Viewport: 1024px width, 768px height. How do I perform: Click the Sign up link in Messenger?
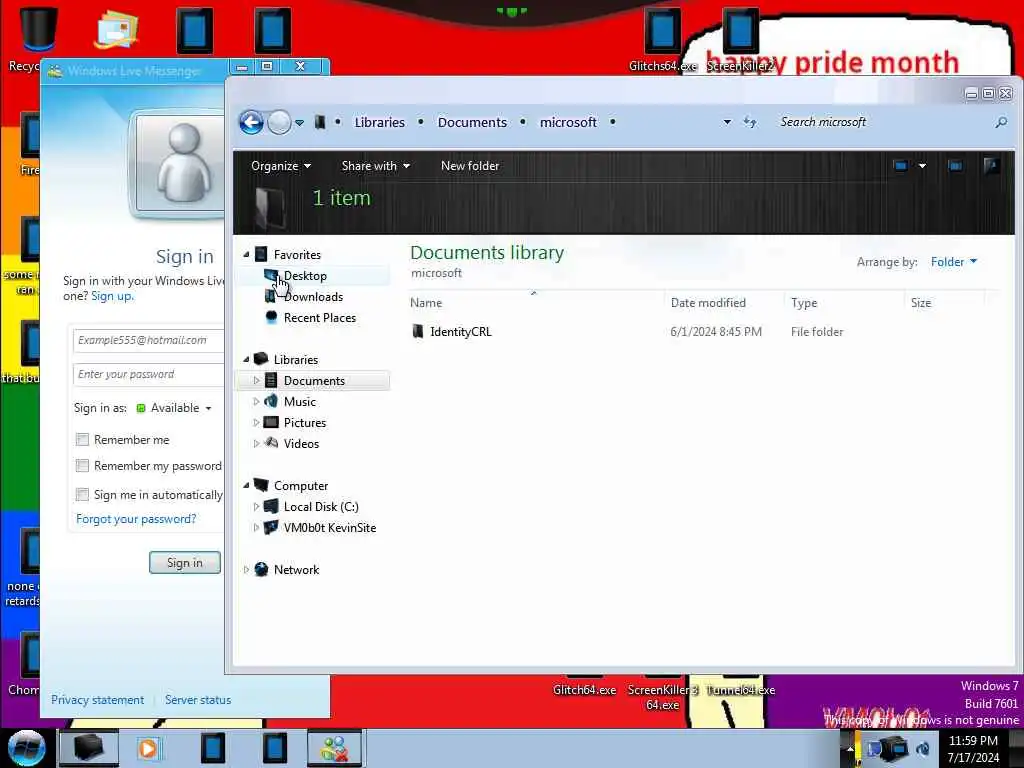click(112, 296)
